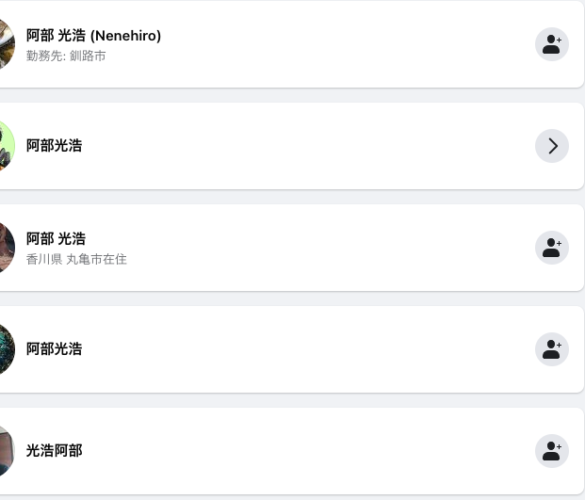Viewport: 585px width, 500px height.
Task: Open 阿部光浩 name beside the teal foliage avatar
Action: tap(54, 349)
